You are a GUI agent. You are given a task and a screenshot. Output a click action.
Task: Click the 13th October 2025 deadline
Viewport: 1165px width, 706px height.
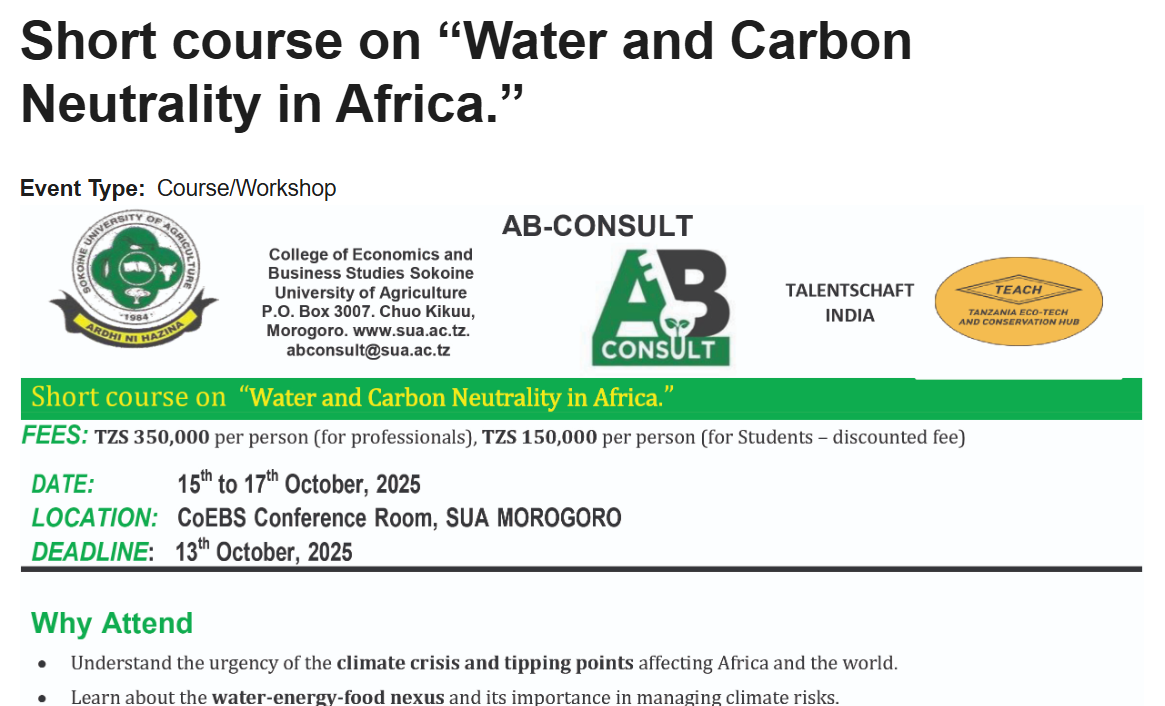(264, 552)
